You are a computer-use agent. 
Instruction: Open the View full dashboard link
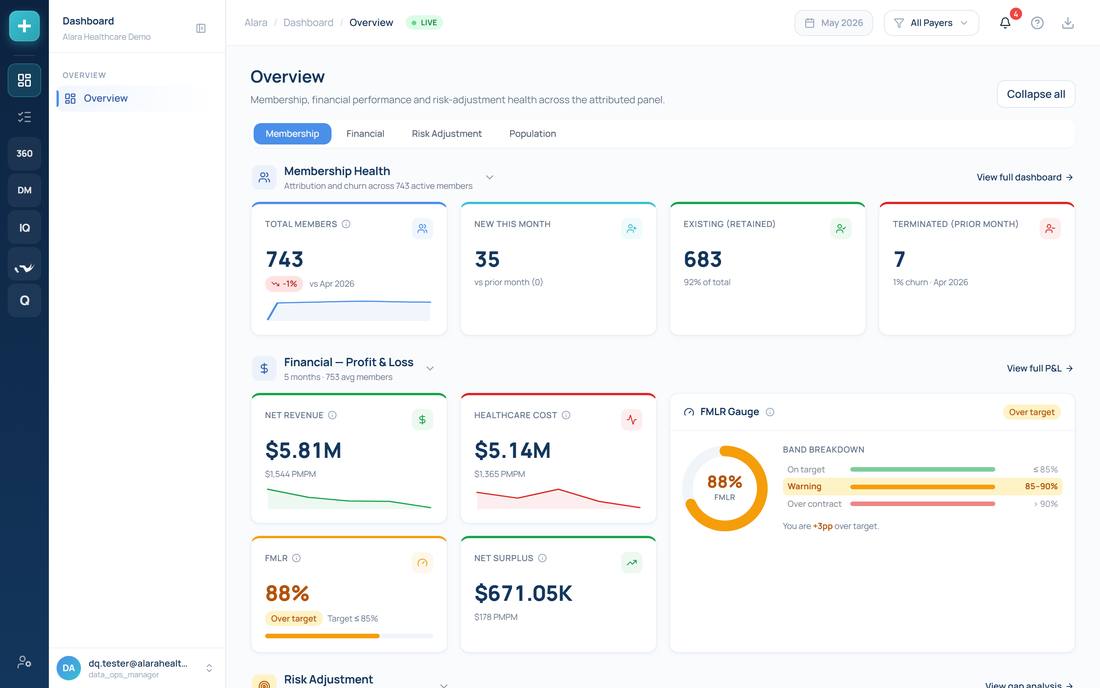coord(1024,177)
